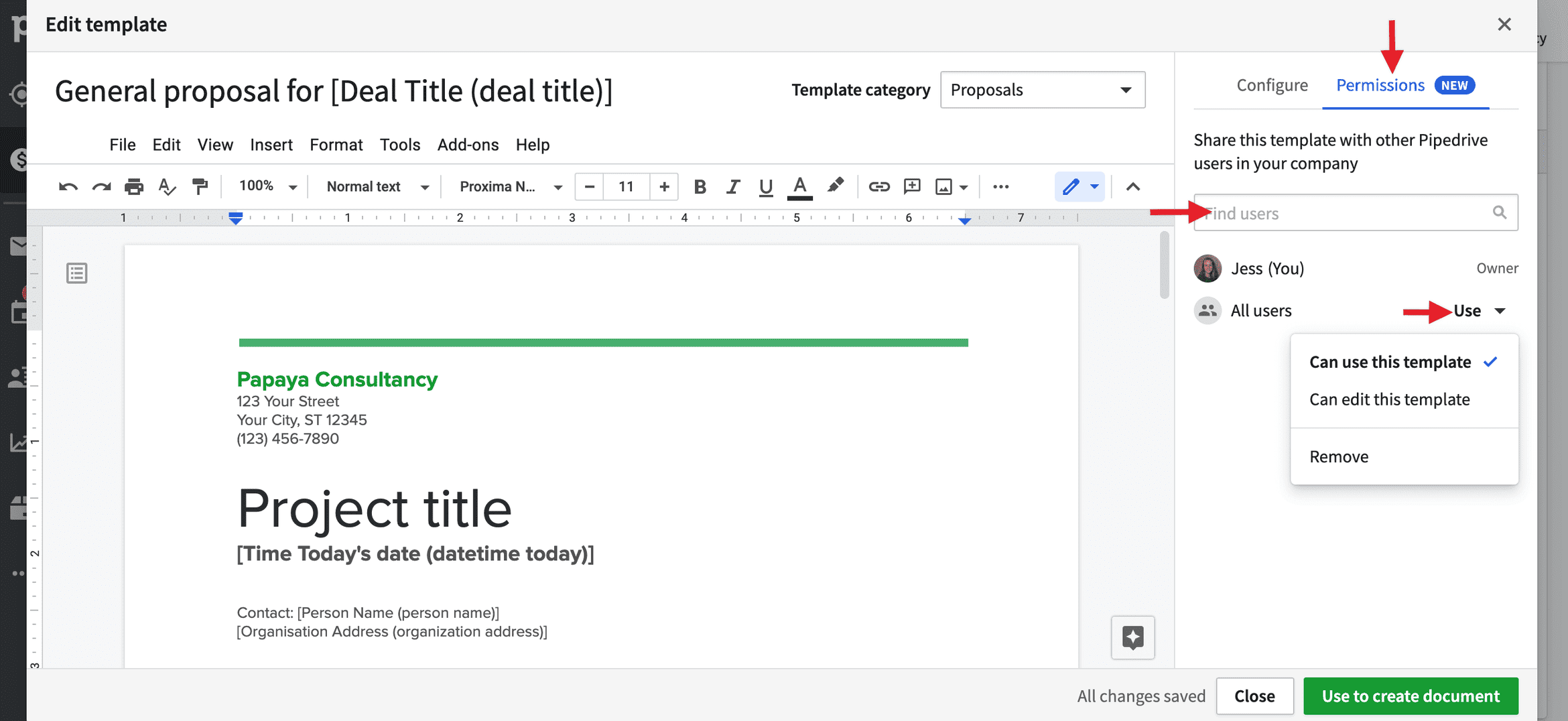Click the 'Contact: [Person Name' line
Screen dimensions: 1568x721
coord(368,612)
